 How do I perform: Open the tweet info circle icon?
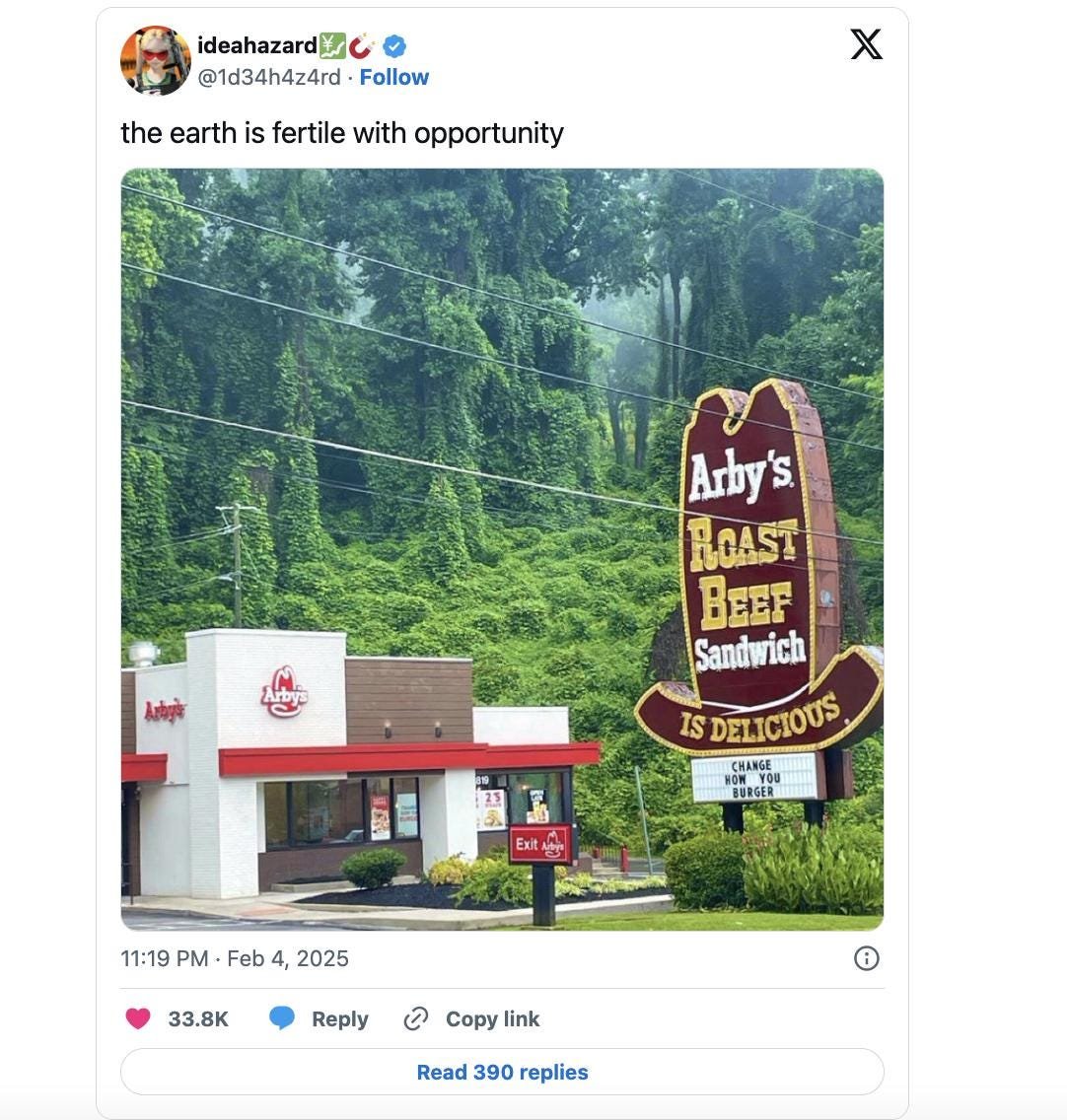866,958
